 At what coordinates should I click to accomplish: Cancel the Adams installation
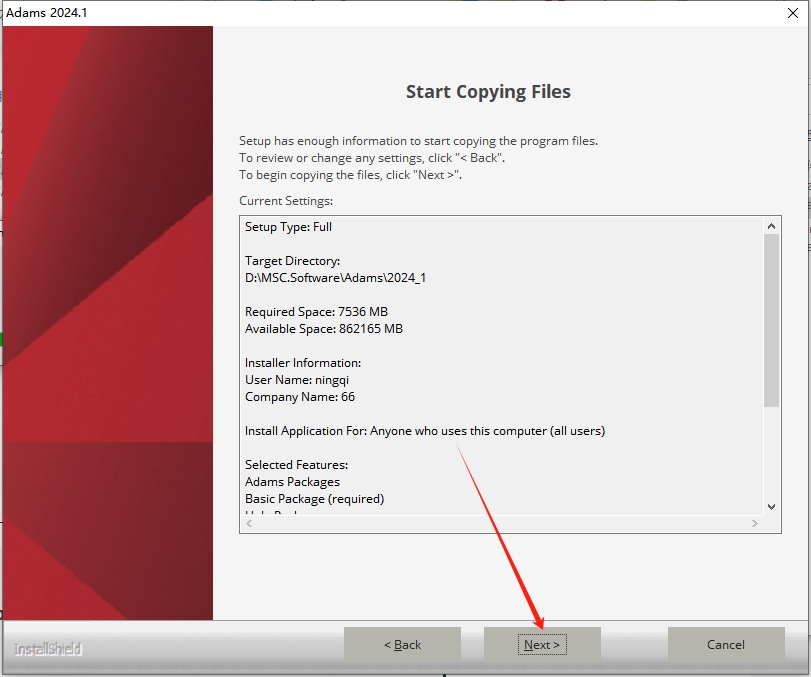pyautogui.click(x=725, y=645)
